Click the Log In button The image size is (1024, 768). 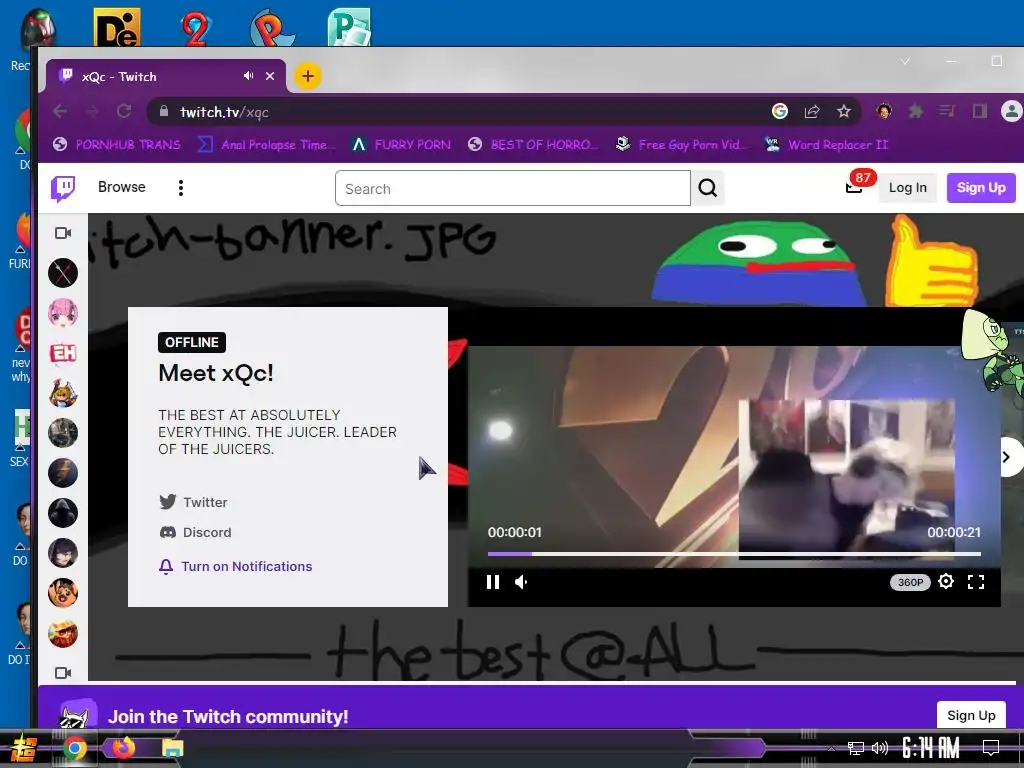click(x=907, y=187)
